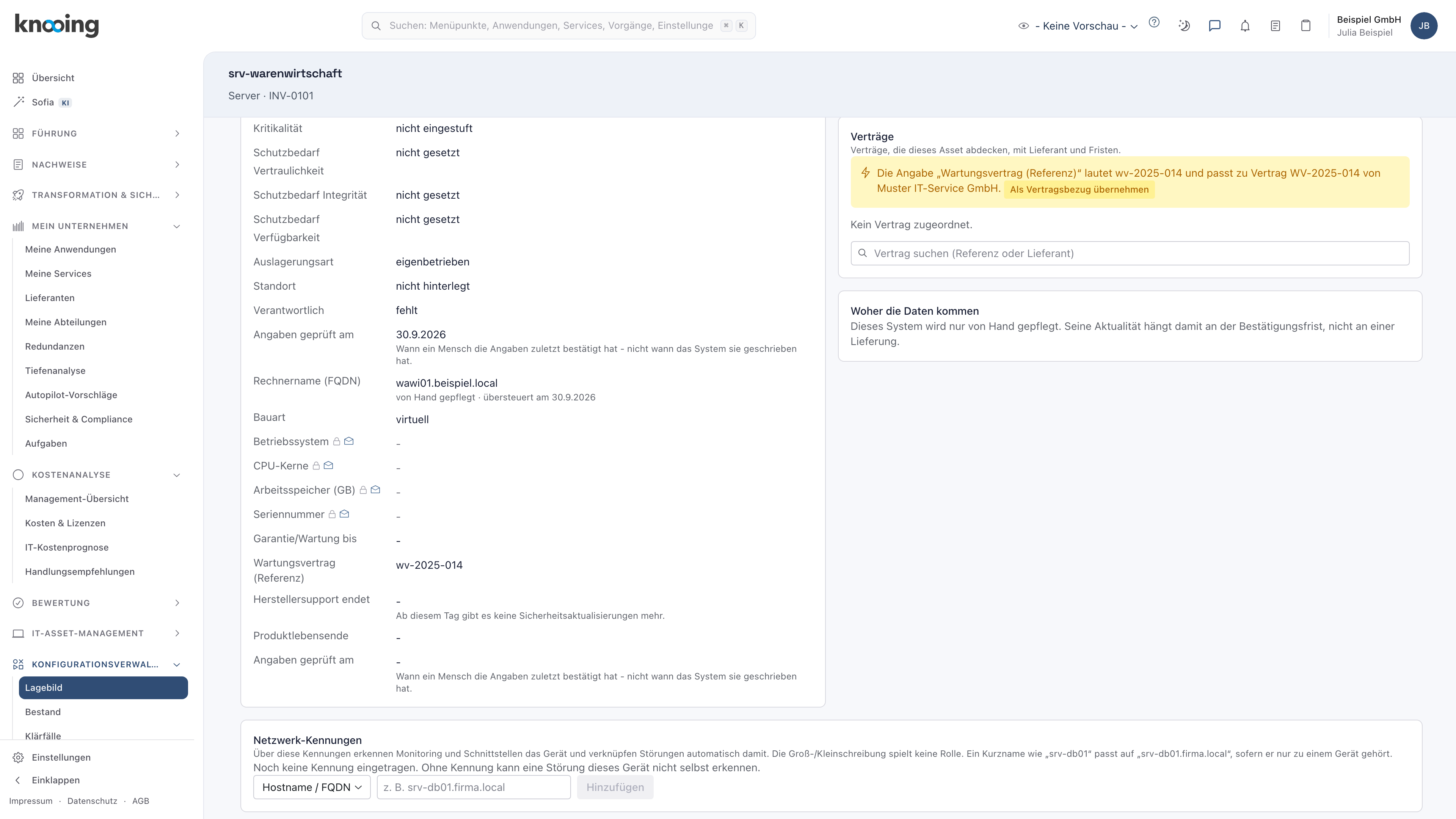This screenshot has width=1456, height=819.
Task: Open Tiefenanalyse in the sidebar
Action: click(x=55, y=371)
